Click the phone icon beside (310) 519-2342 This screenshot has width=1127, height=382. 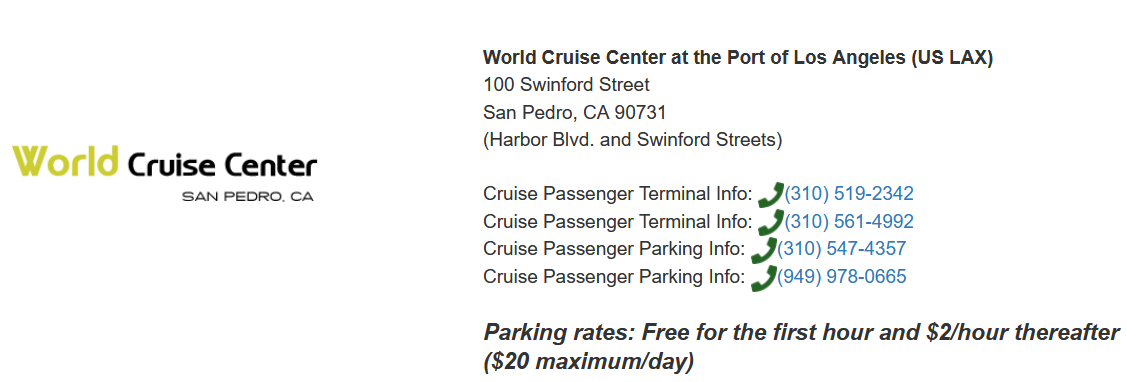[x=770, y=195]
